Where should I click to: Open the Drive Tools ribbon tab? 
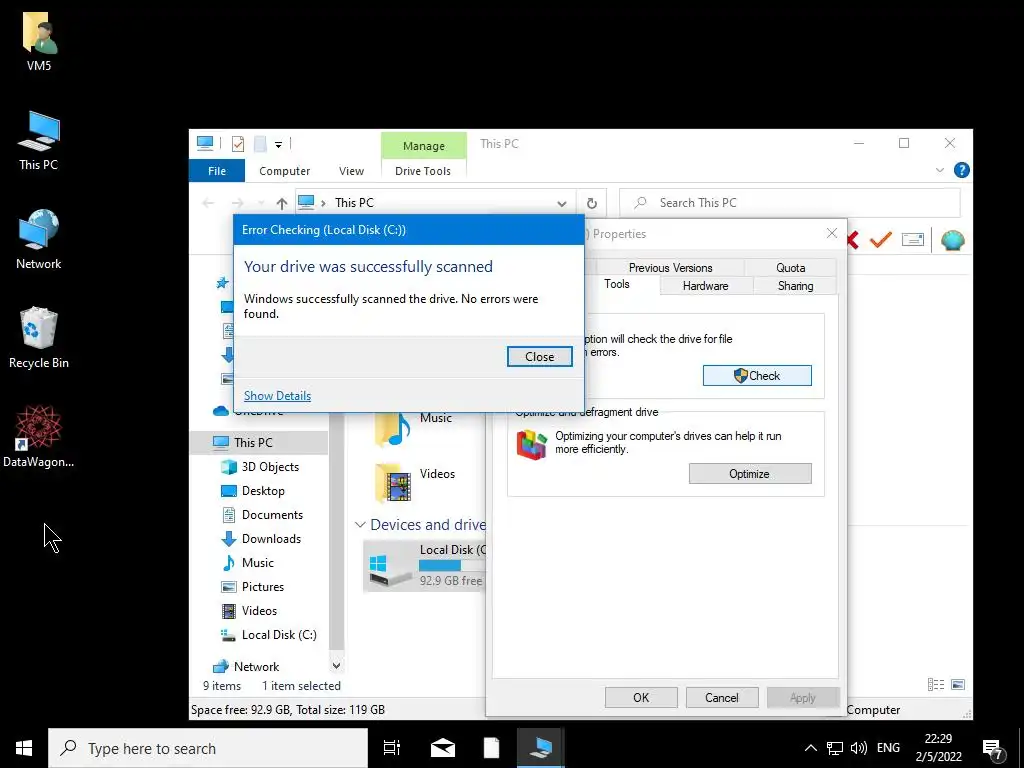(423, 171)
